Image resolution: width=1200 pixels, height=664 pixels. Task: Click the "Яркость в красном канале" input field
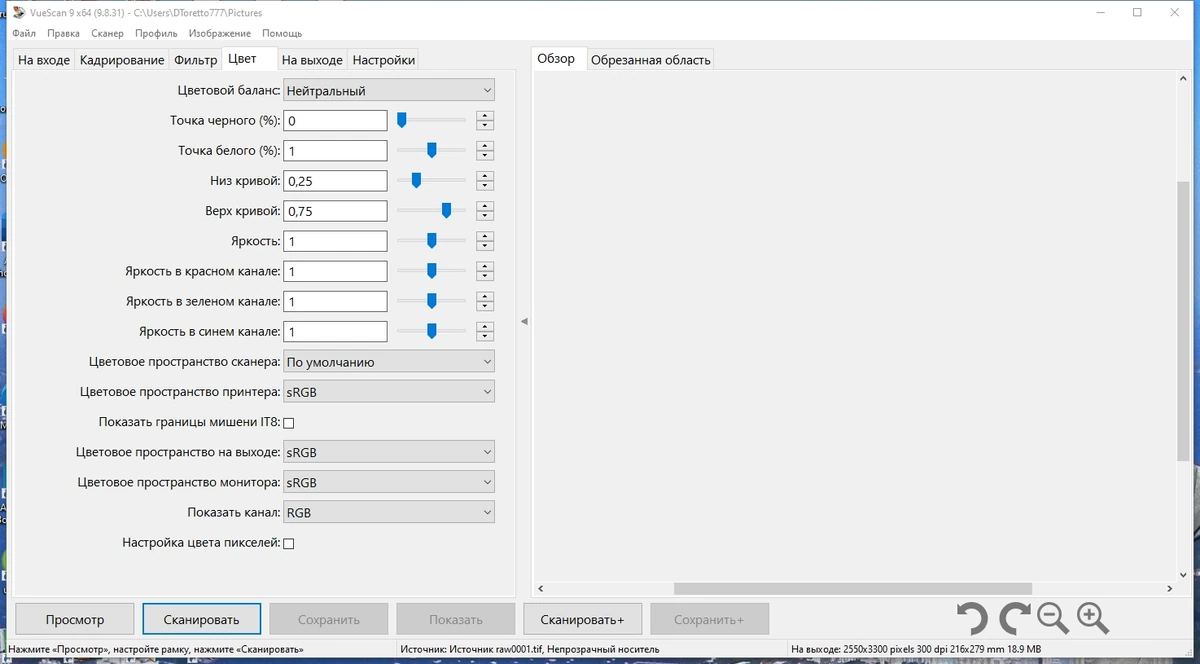(335, 271)
